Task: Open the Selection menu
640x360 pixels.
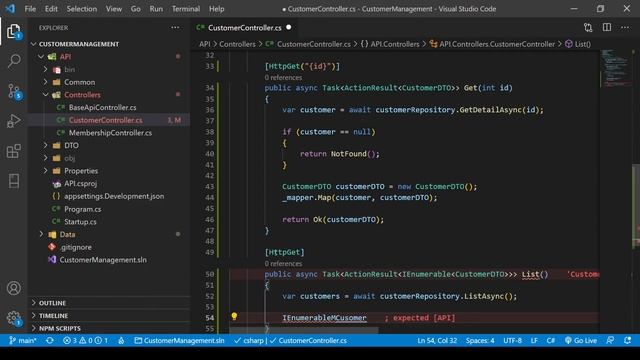Action: click(82, 9)
